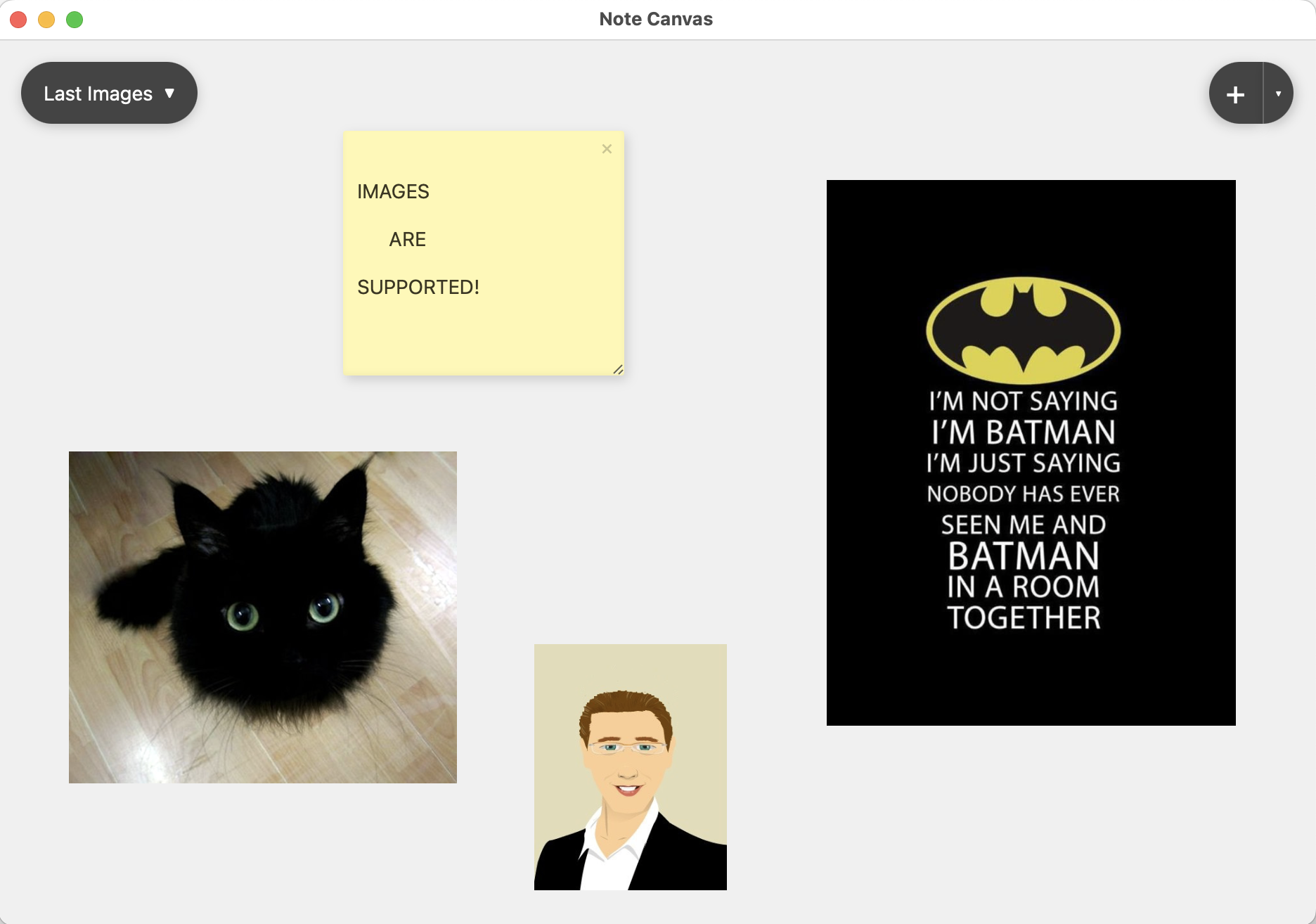Close the yellow sticky note via its × icon
Screen dimensions: 1316x924
[607, 148]
